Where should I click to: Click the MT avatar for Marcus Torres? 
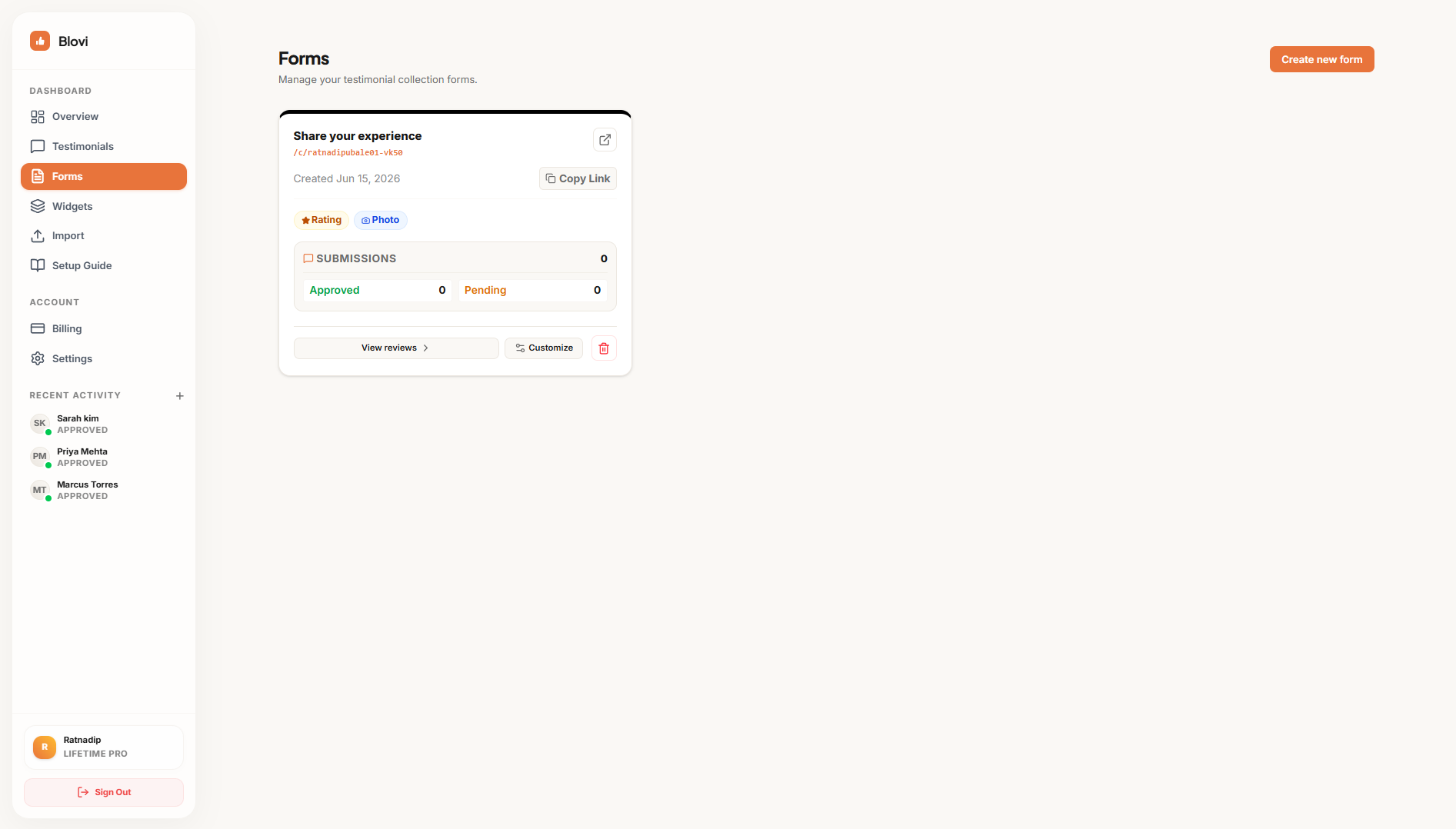[40, 490]
